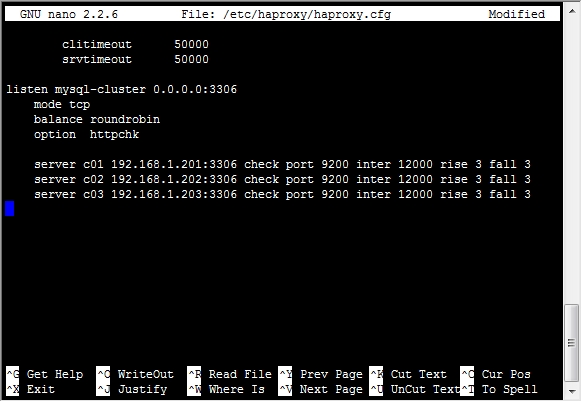This screenshot has width=582, height=402.
Task: Click the Cut Text shortcut label
Action: coord(419,374)
